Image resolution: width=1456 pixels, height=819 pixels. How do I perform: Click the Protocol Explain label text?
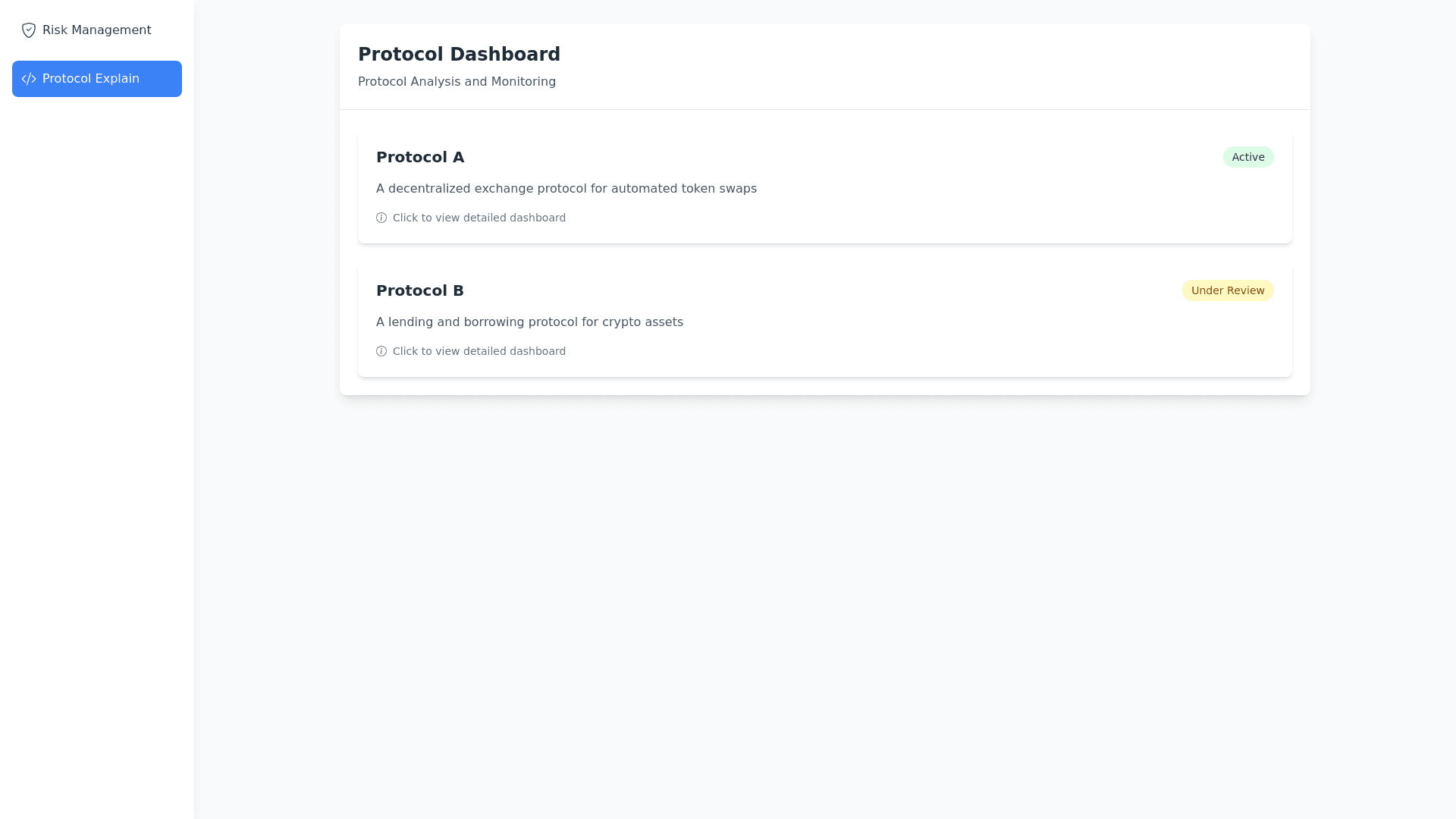(x=91, y=79)
